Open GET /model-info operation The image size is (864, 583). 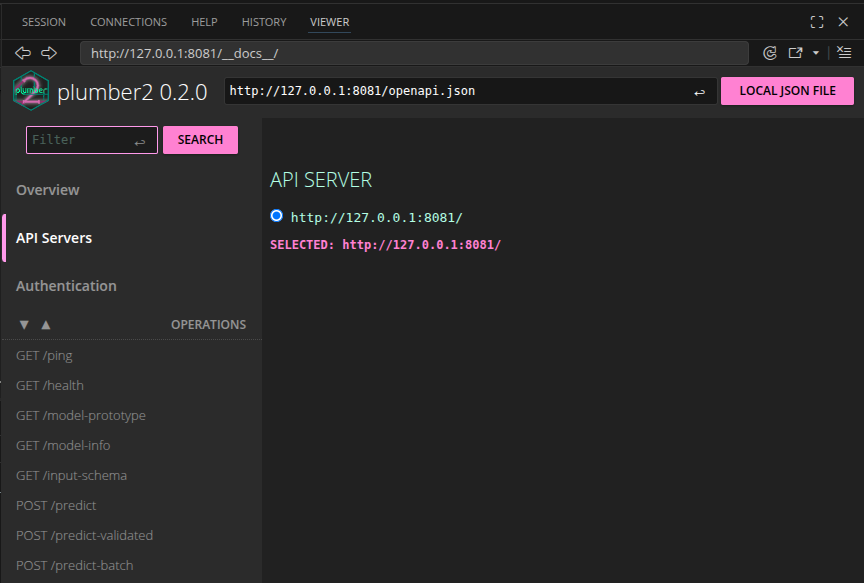click(x=63, y=445)
